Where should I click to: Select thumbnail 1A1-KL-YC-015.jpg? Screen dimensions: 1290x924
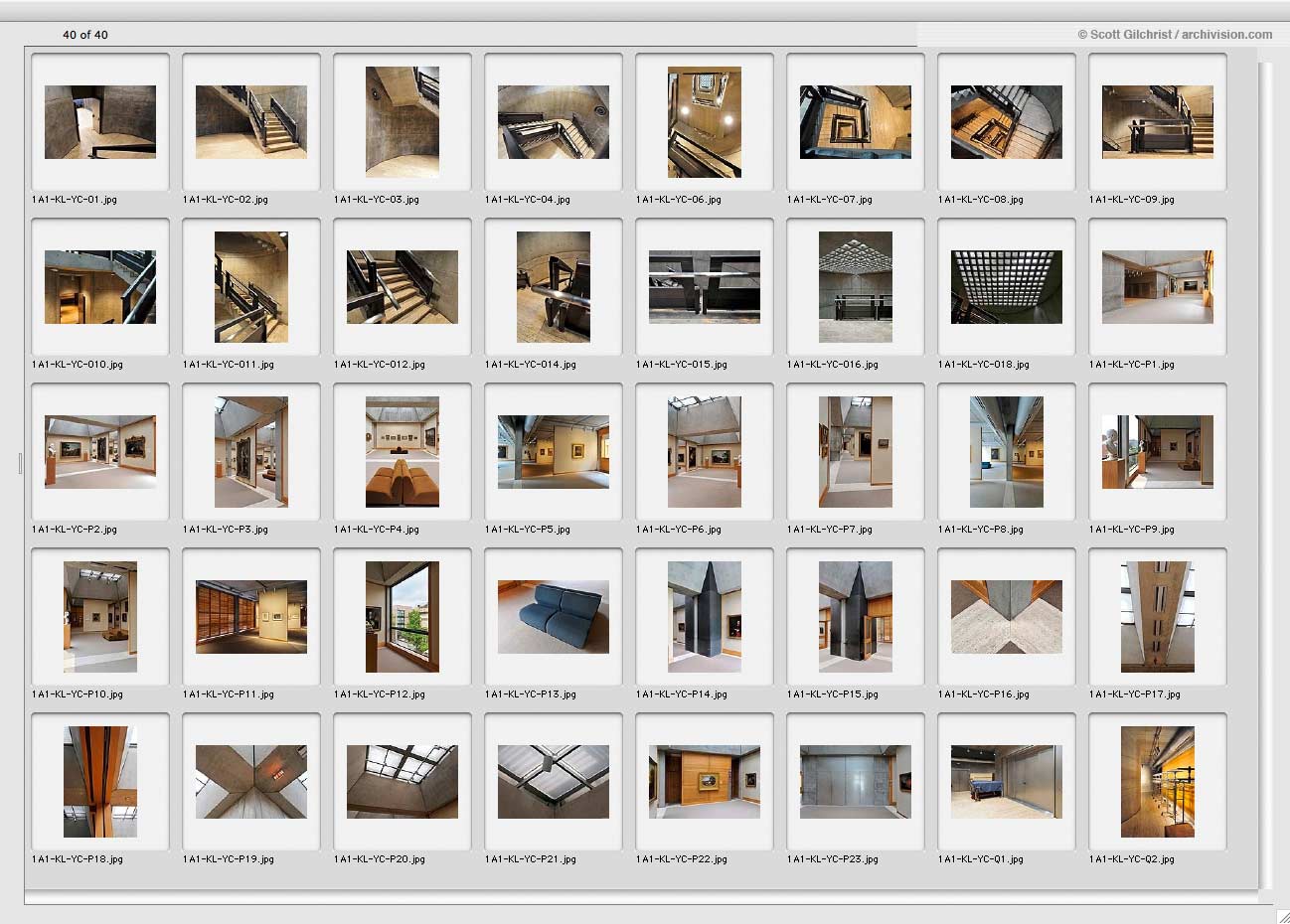point(705,287)
